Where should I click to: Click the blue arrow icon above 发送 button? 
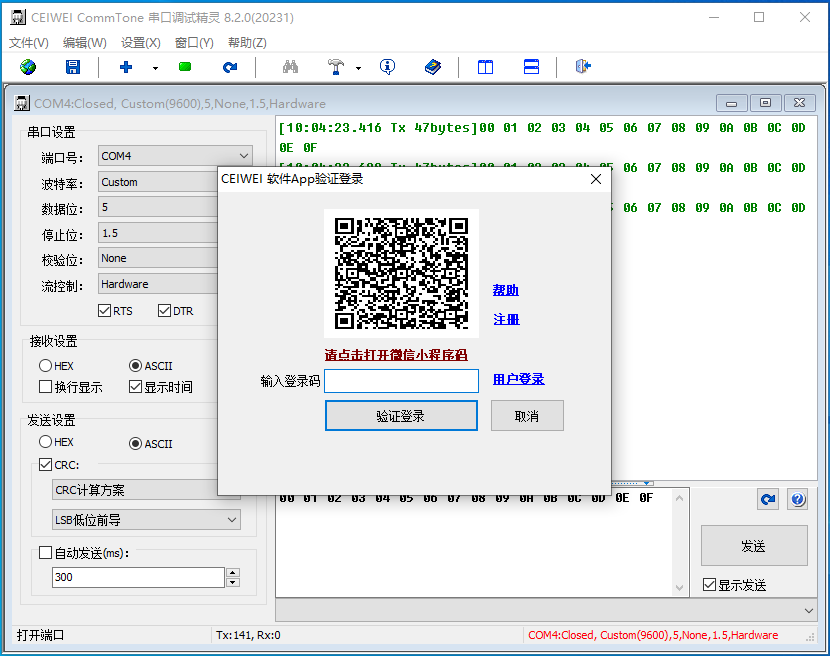[x=768, y=499]
